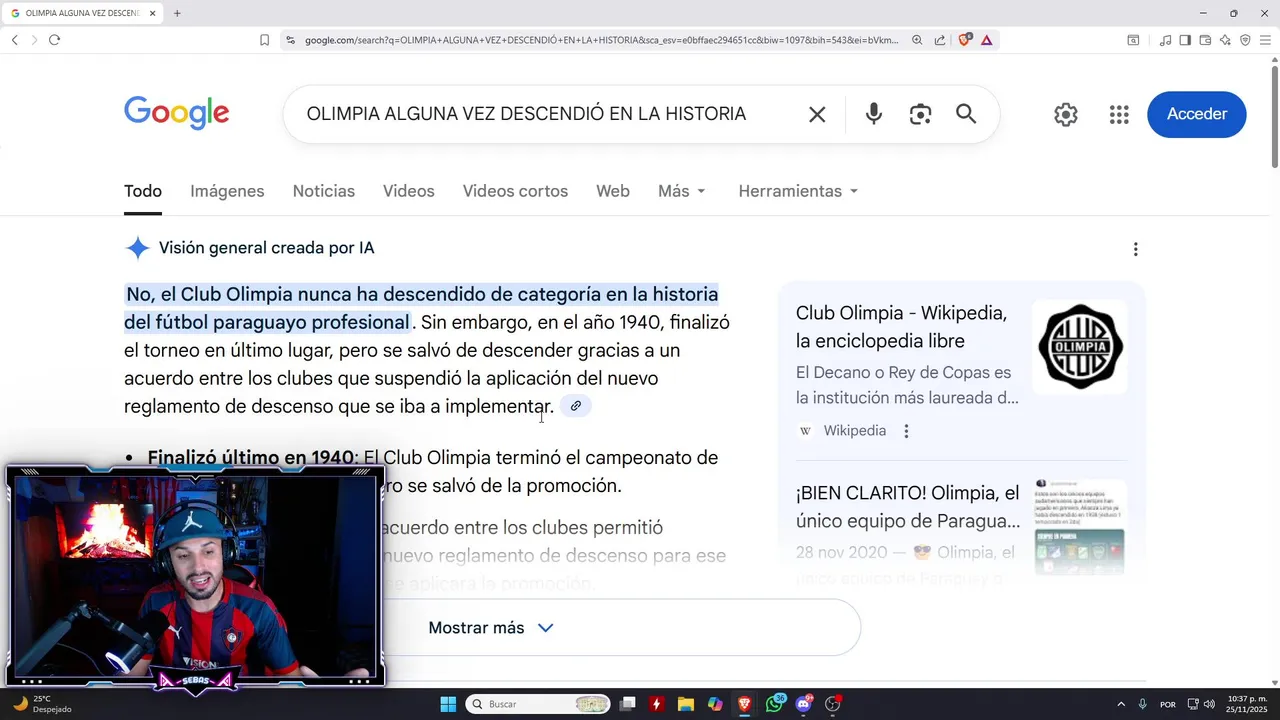1280x720 pixels.
Task: Open the Wikipedia result three-dot options
Action: [906, 431]
